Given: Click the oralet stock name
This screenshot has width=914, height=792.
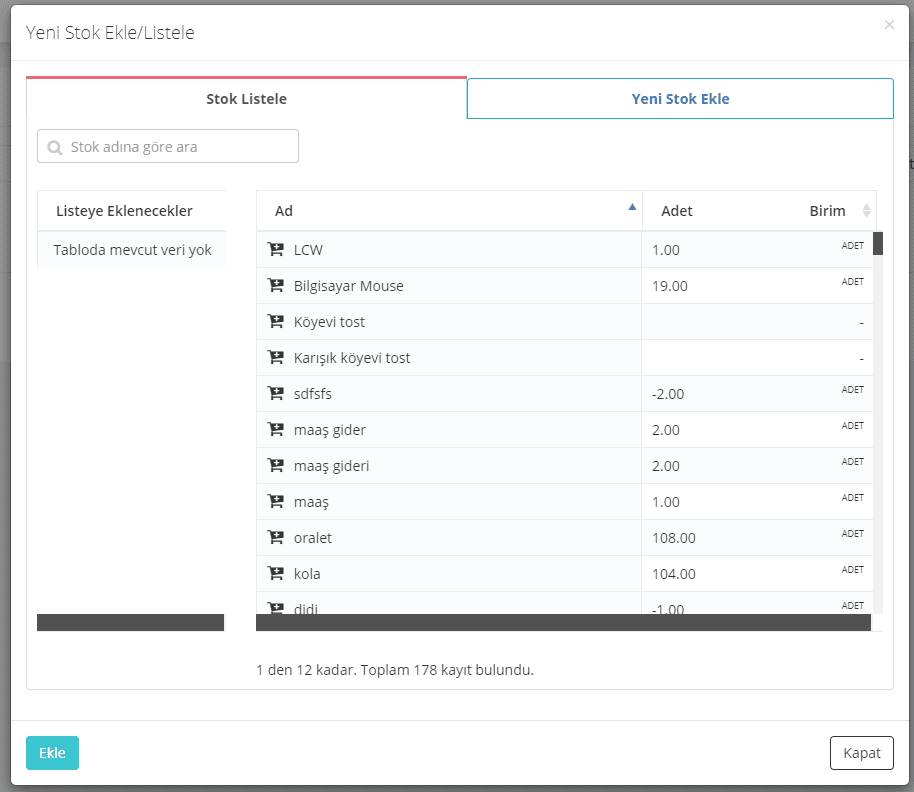Looking at the screenshot, I should tap(312, 538).
